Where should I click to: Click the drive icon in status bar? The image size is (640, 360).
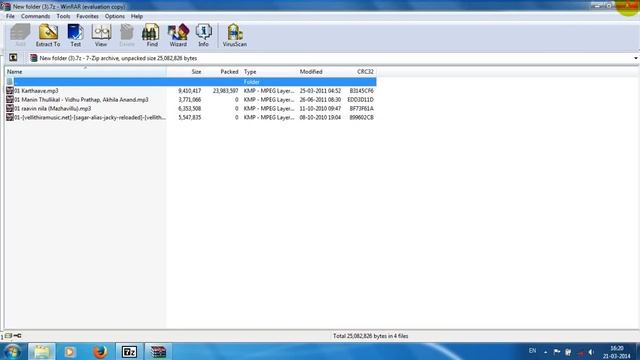(8, 336)
